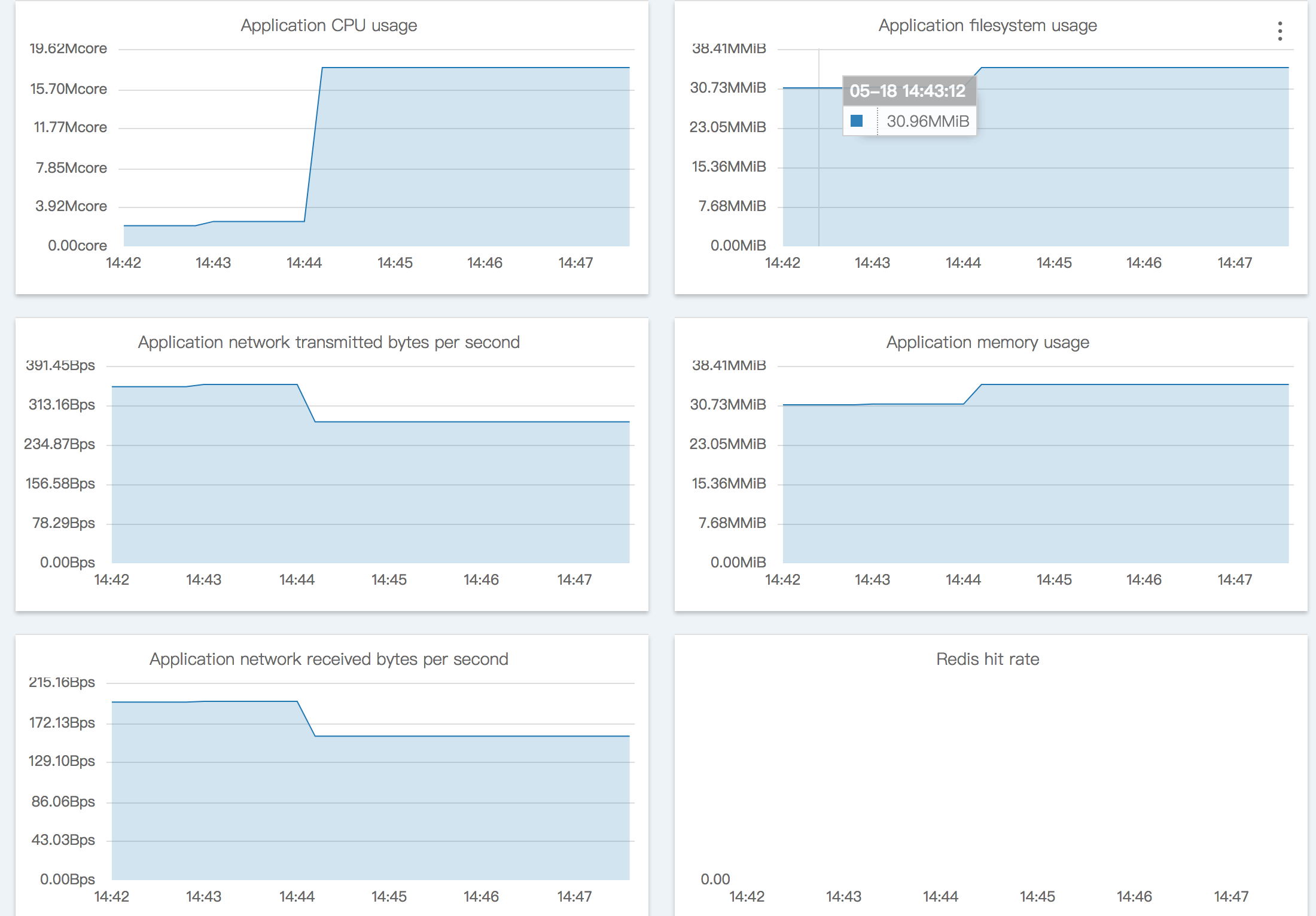Click the CPU usage plateau area at 14:46

click(485, 157)
